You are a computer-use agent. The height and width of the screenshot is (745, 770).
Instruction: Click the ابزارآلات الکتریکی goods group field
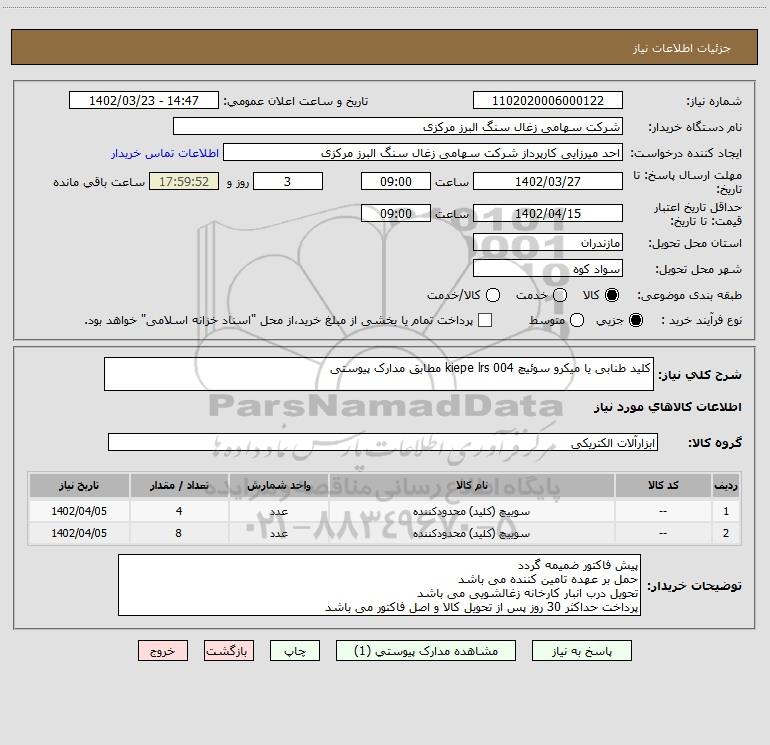[x=383, y=442]
